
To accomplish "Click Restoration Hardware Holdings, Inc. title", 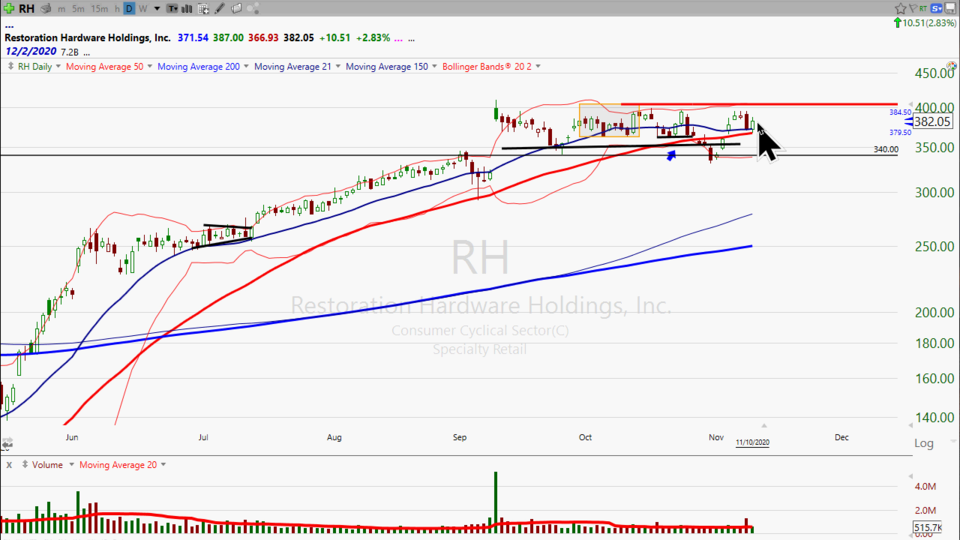I will tap(88, 38).
